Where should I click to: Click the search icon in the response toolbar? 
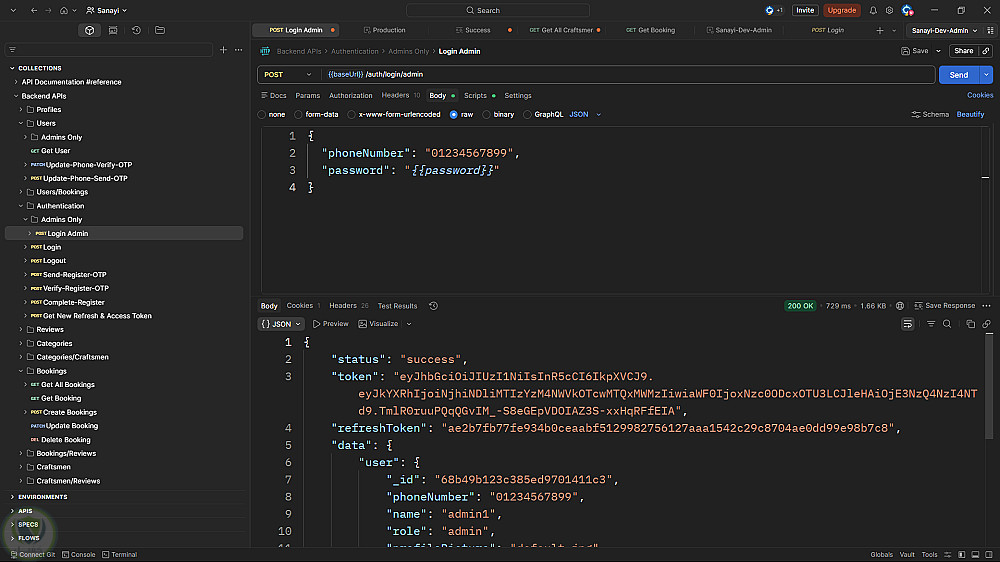pos(946,324)
